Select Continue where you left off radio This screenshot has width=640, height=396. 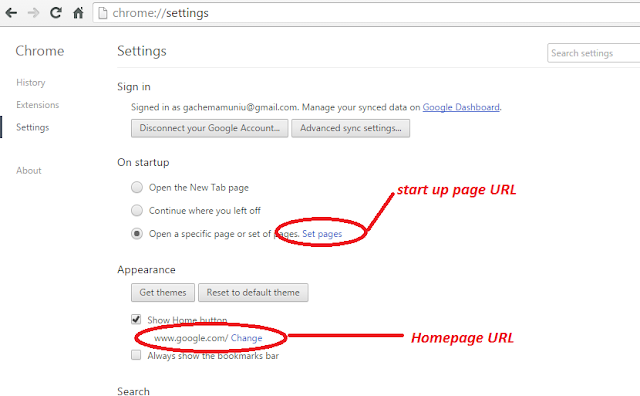click(x=137, y=211)
